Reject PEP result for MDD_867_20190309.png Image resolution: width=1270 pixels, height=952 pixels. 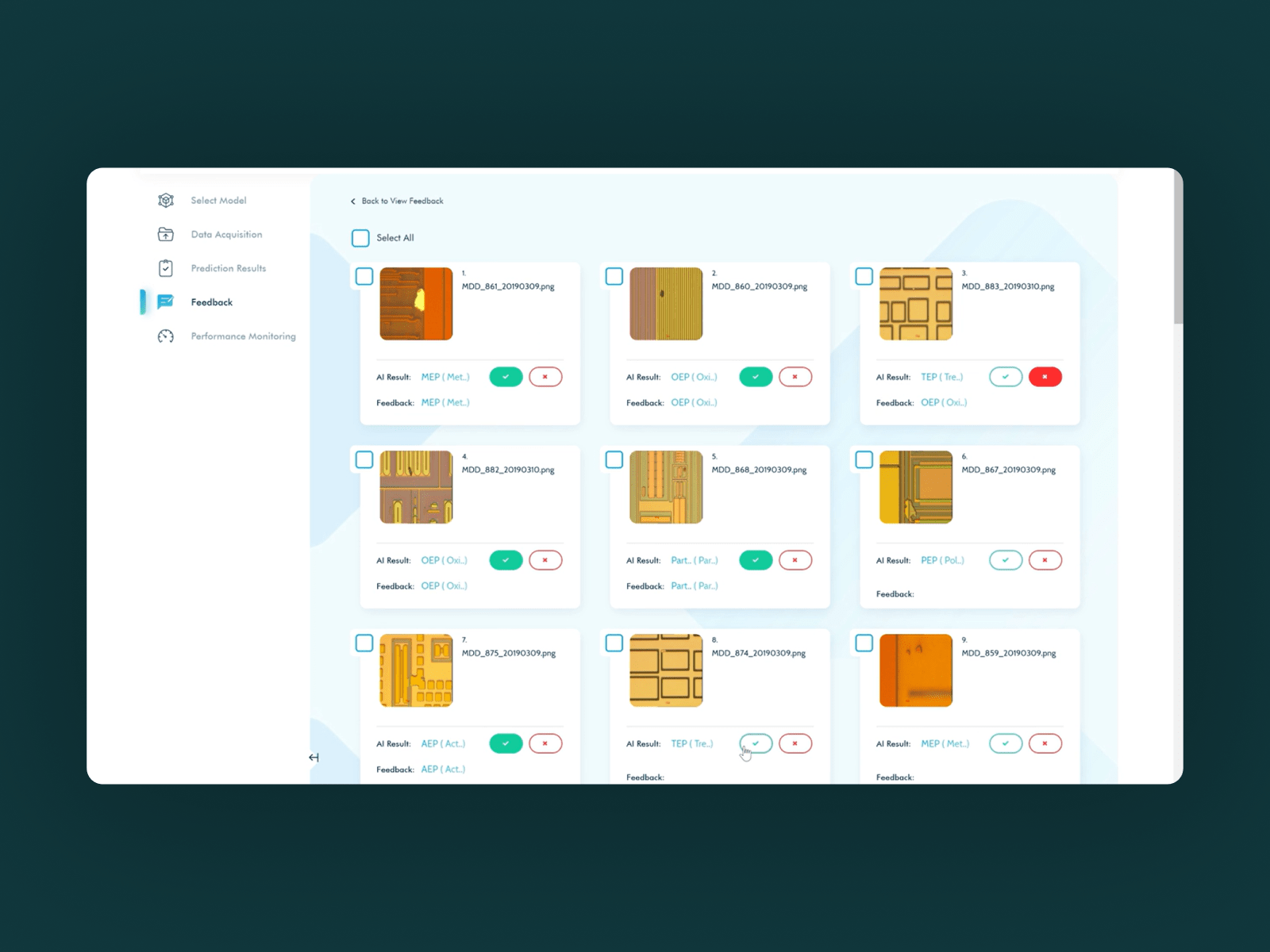1045,560
